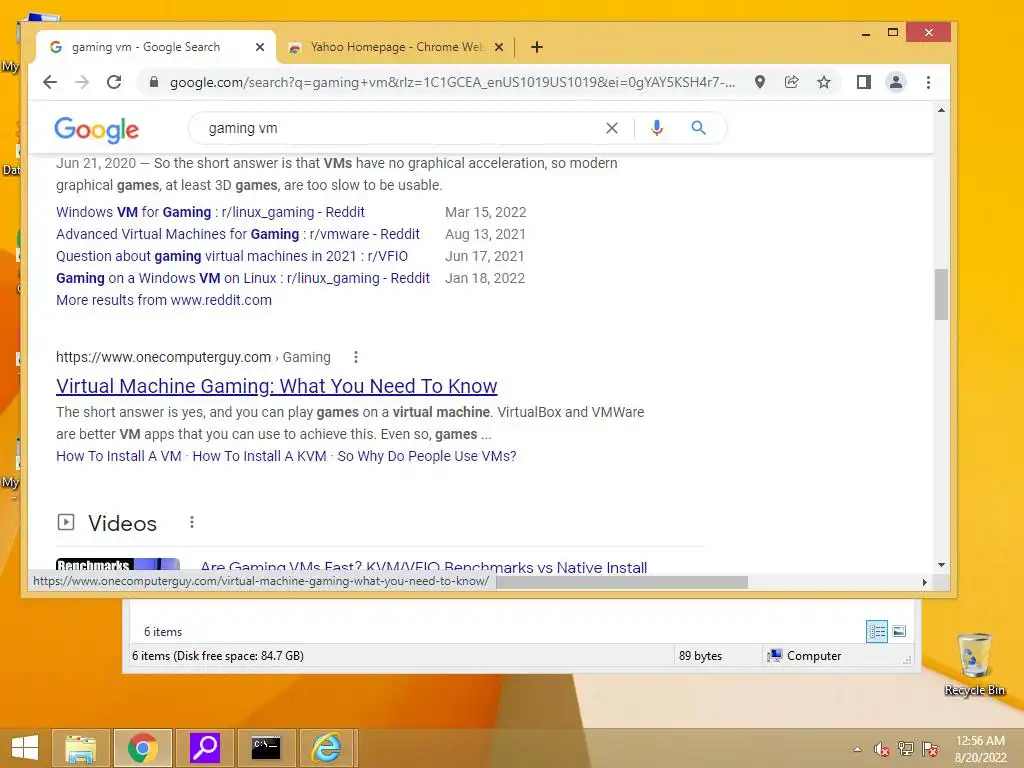Screen dimensions: 1024x768
Task: Follow the How To Install A VM sitelink
Action: point(119,456)
